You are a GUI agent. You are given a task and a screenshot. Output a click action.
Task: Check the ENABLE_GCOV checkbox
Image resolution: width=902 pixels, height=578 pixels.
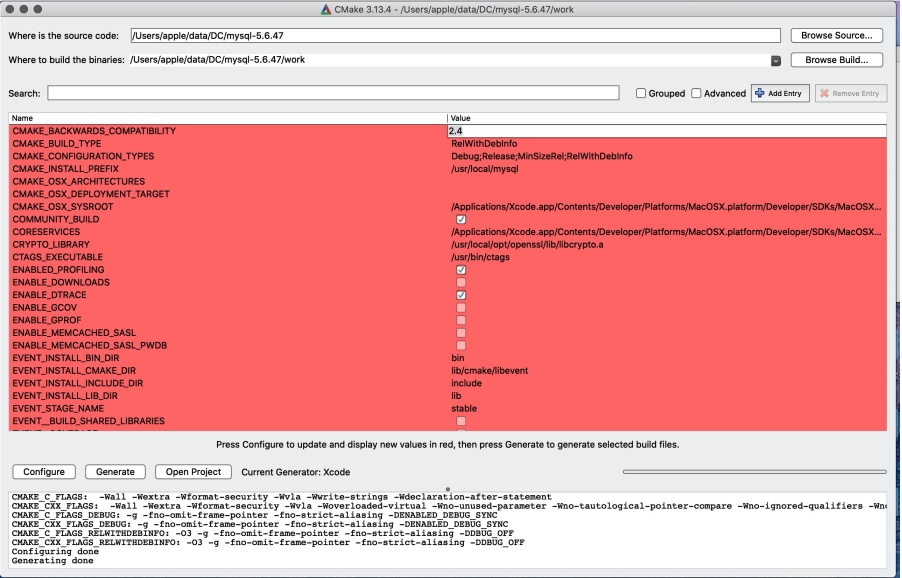click(461, 308)
